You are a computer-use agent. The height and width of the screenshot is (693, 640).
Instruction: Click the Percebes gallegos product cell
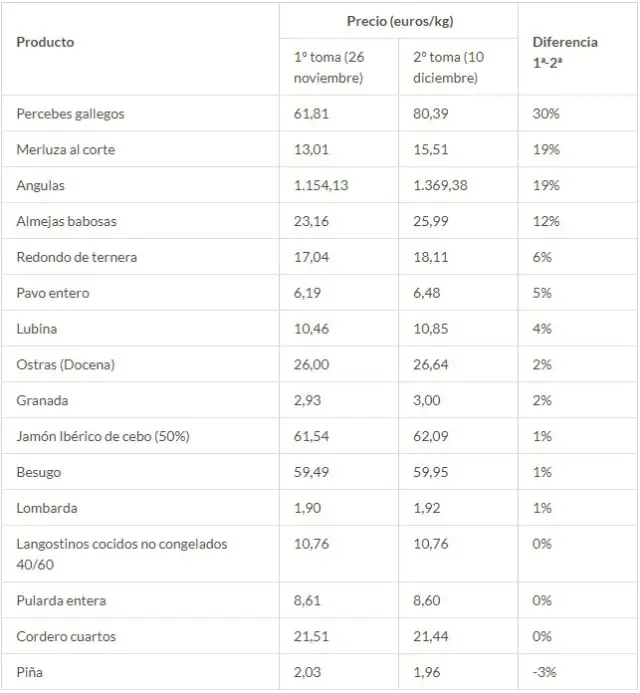pos(71,114)
